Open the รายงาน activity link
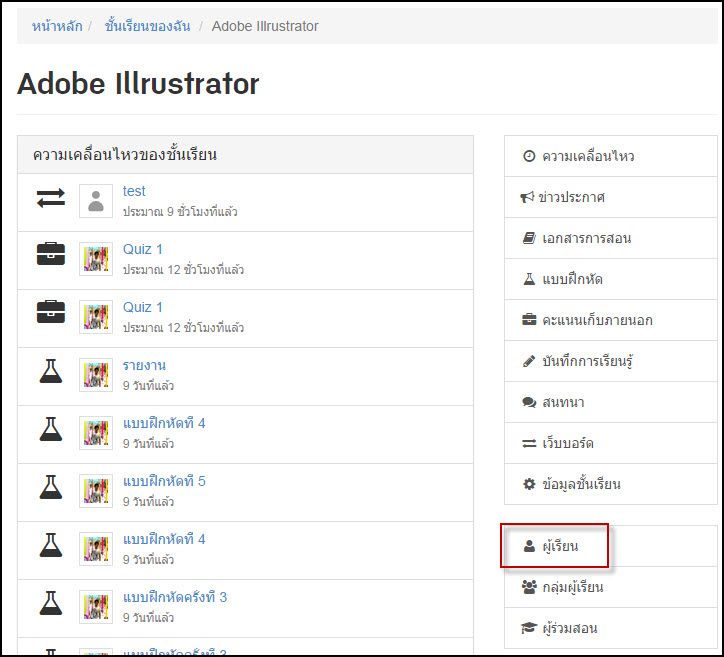724x657 pixels. [144, 365]
